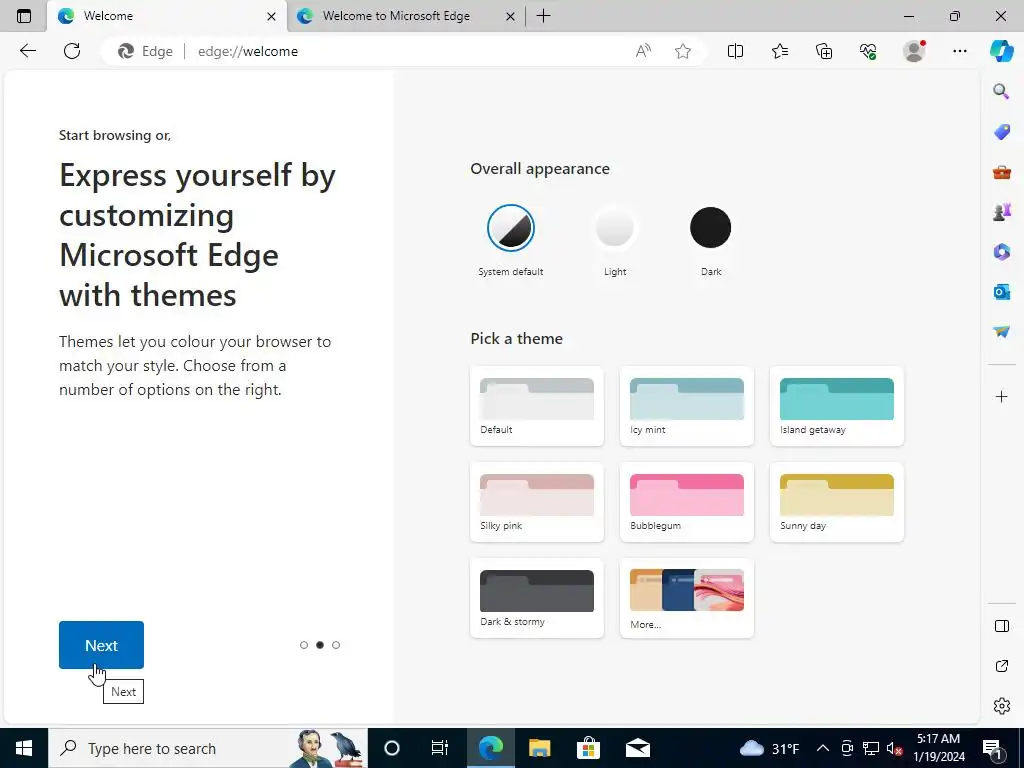Open the Favorites list
Viewport: 1024px width, 768px height.
(x=780, y=51)
